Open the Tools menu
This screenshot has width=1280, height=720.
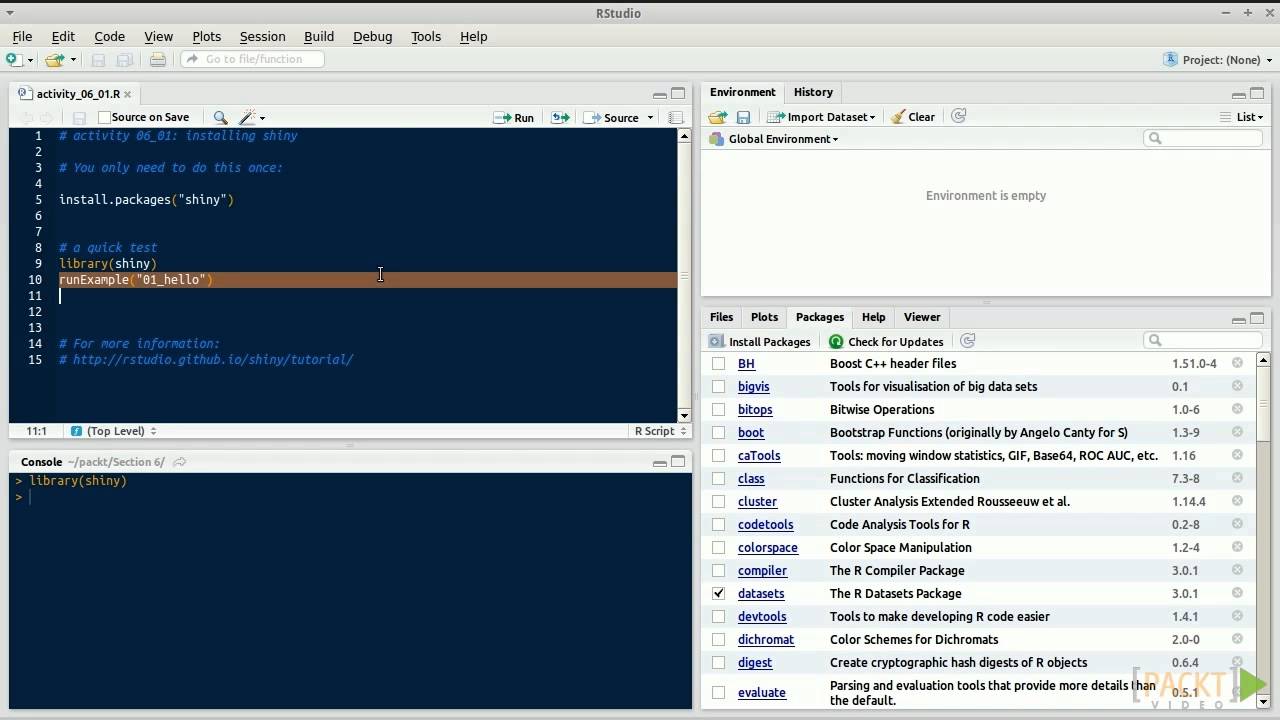[426, 36]
